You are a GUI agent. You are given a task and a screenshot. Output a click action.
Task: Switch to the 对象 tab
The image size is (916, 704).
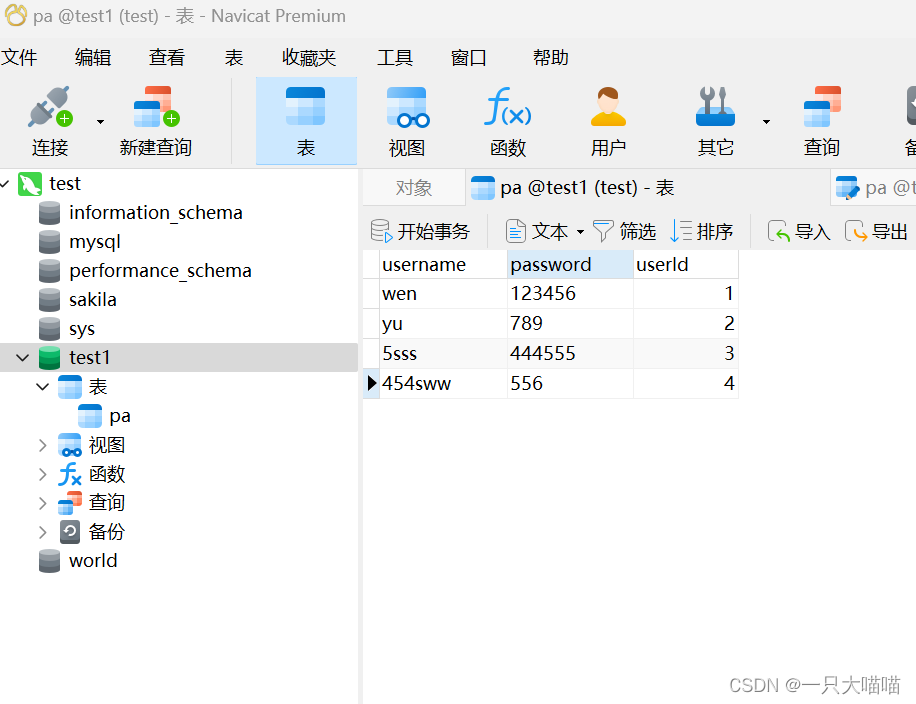pyautogui.click(x=413, y=186)
